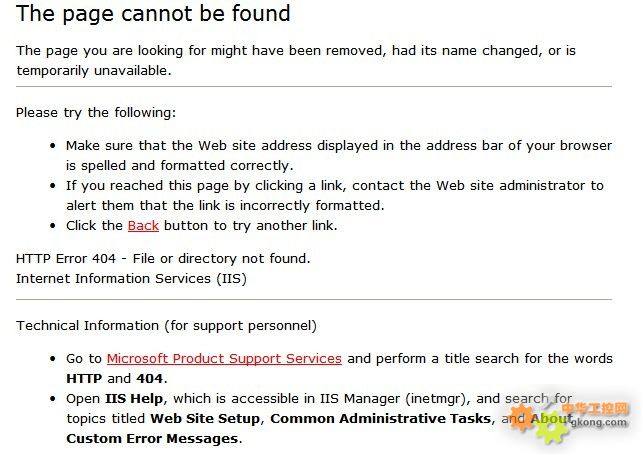Click "The page cannot be found" heading
642x454 pixels.
(153, 14)
